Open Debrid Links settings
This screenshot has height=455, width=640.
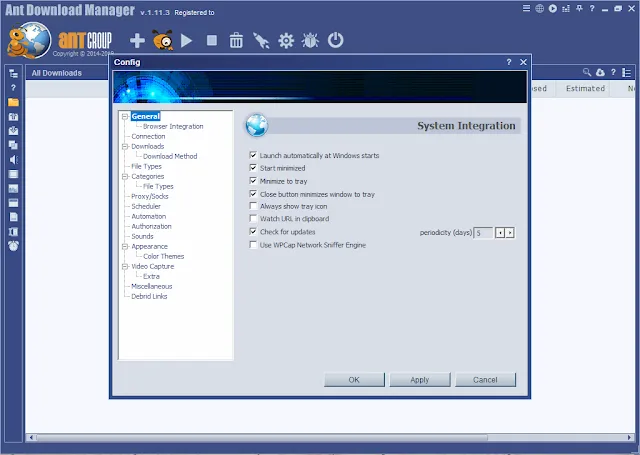click(x=149, y=296)
